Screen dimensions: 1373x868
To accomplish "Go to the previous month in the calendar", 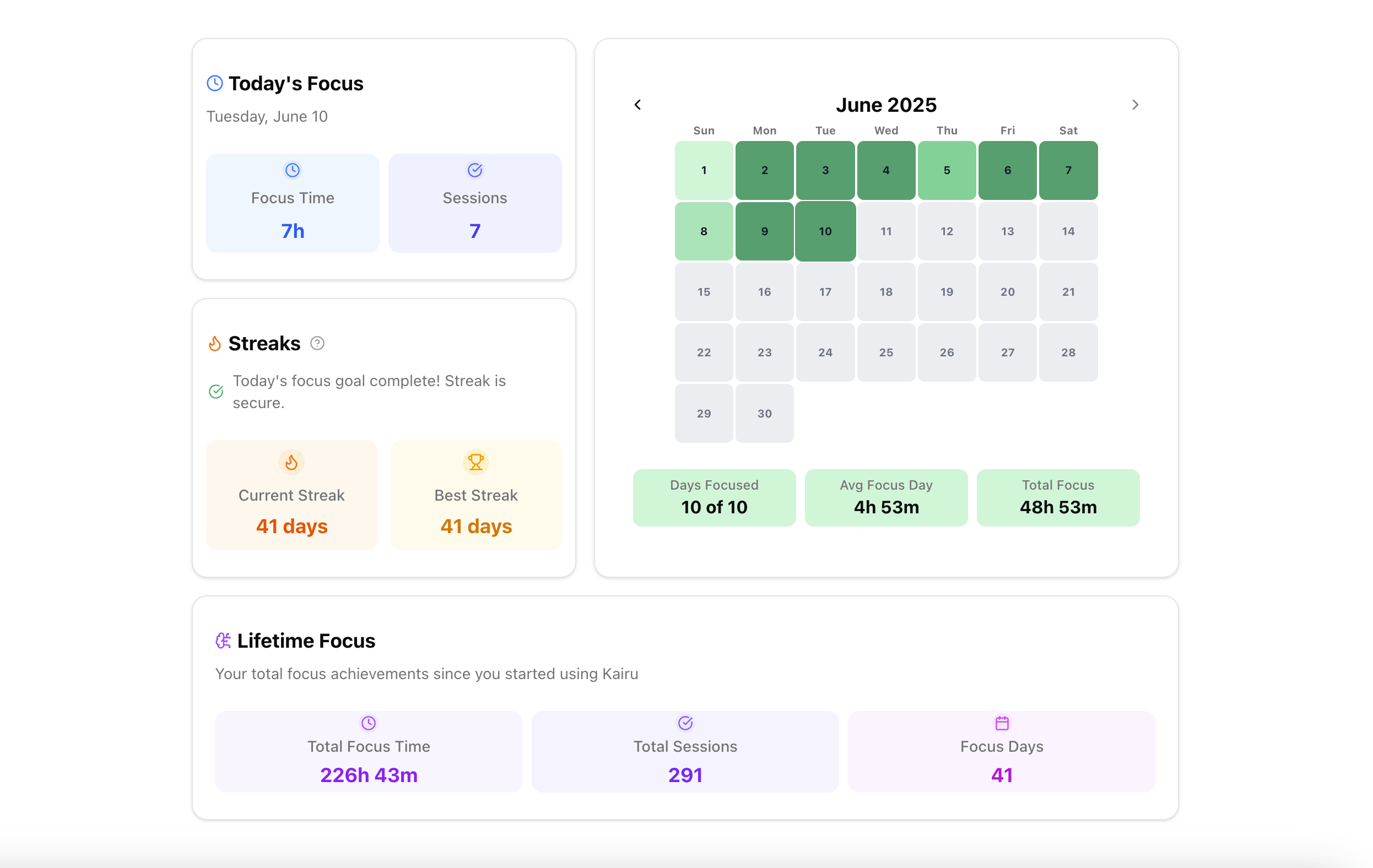I will tap(637, 105).
